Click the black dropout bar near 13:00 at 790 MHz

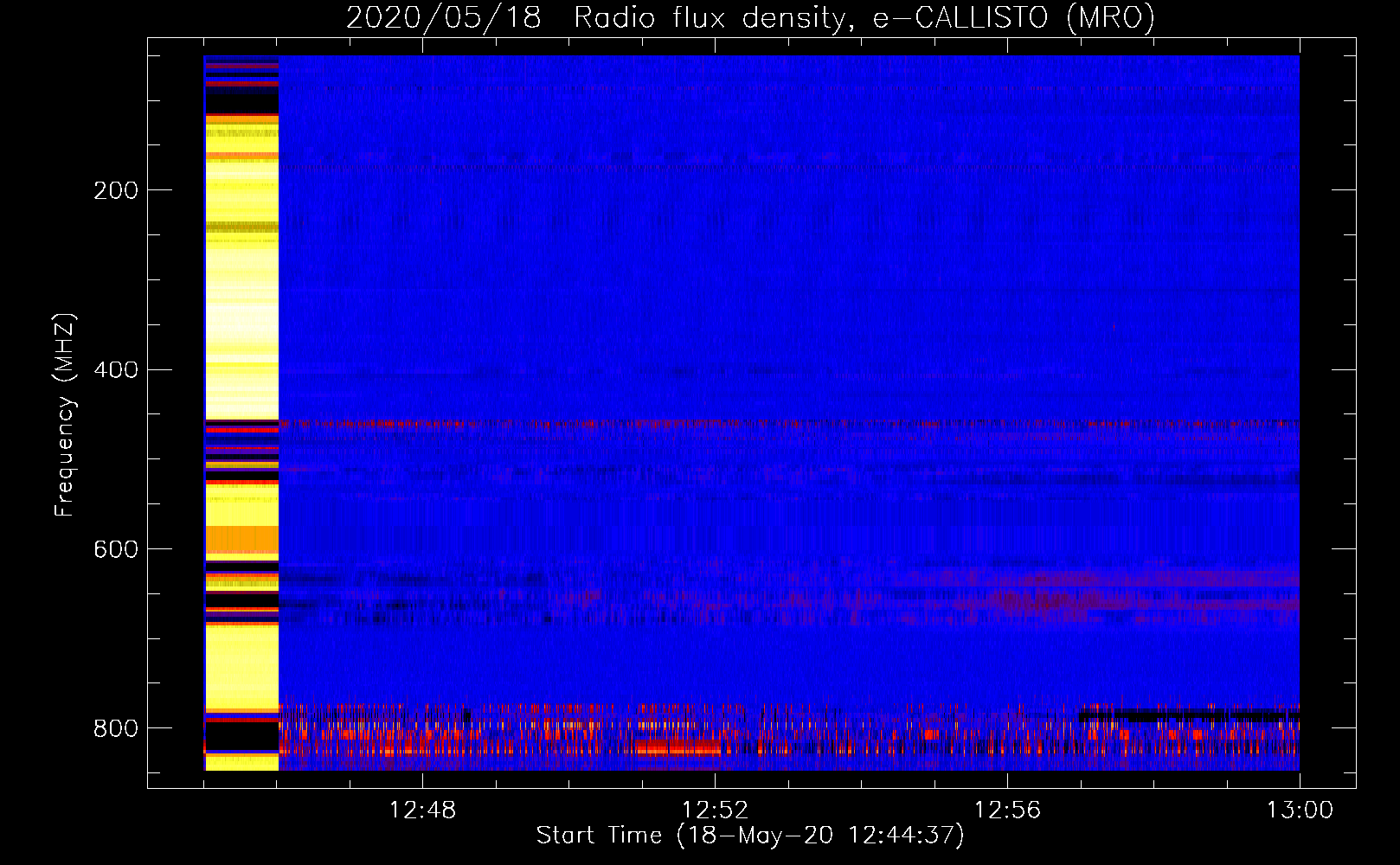1189,715
